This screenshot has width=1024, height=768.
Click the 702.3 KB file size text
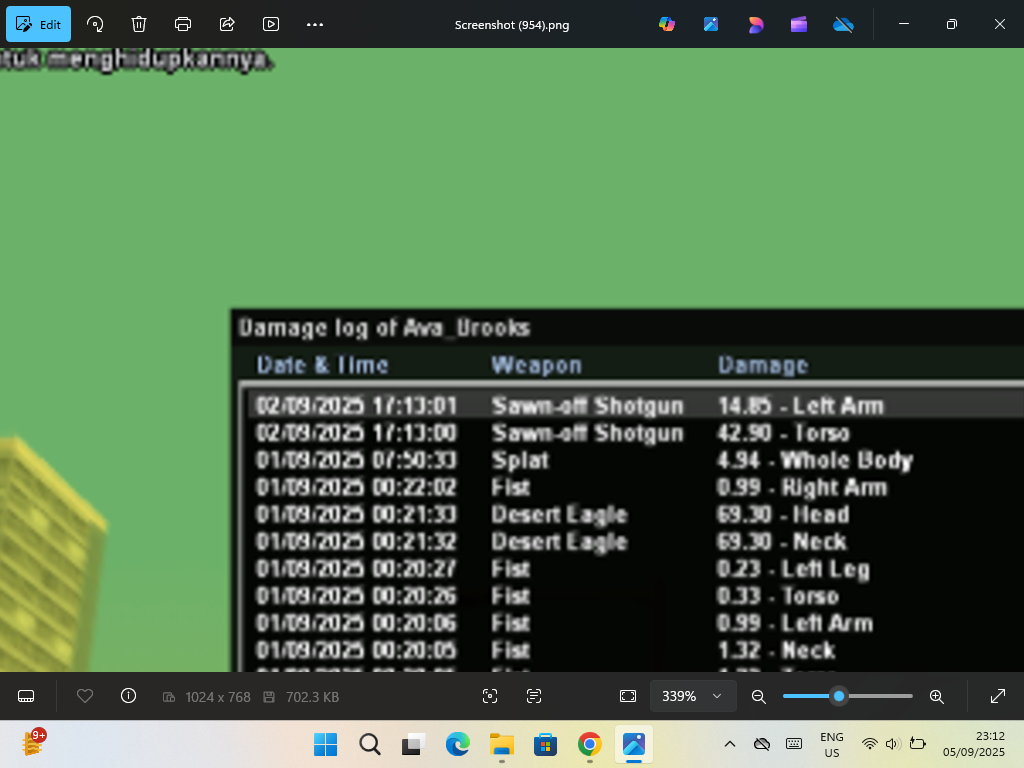(312, 697)
